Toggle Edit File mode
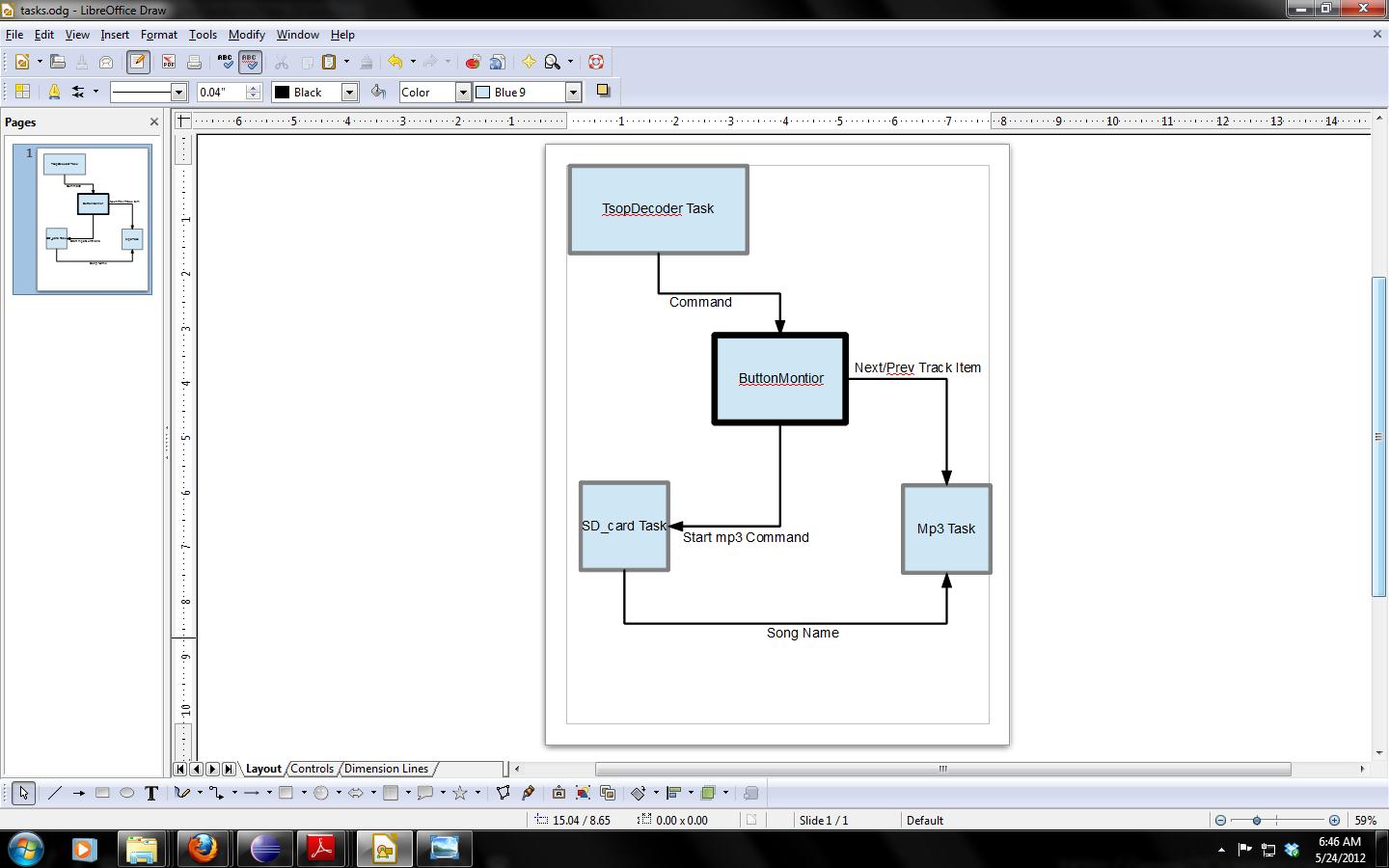The image size is (1389, 868). pos(138,62)
